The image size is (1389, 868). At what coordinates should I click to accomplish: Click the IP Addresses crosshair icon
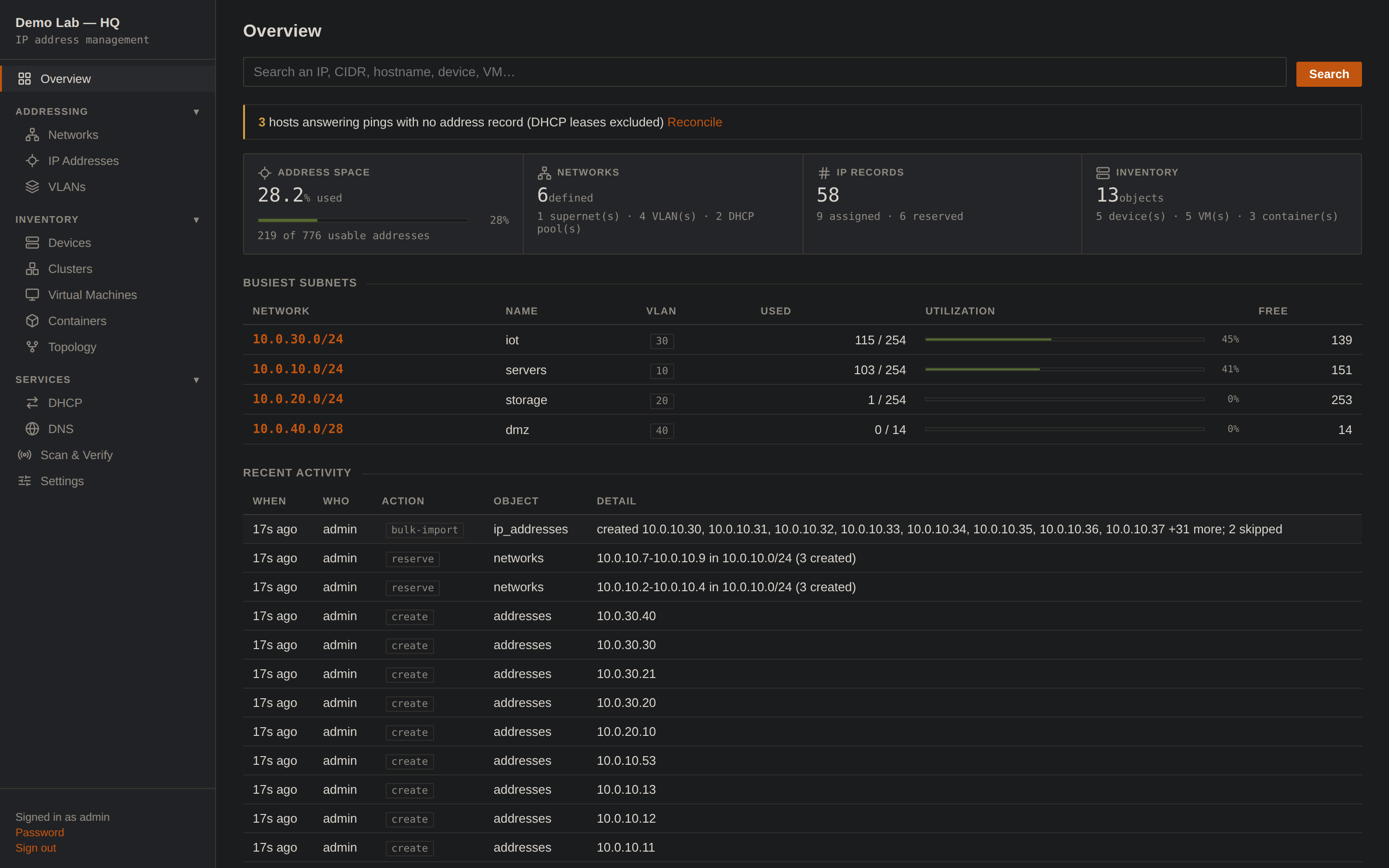pyautogui.click(x=32, y=161)
